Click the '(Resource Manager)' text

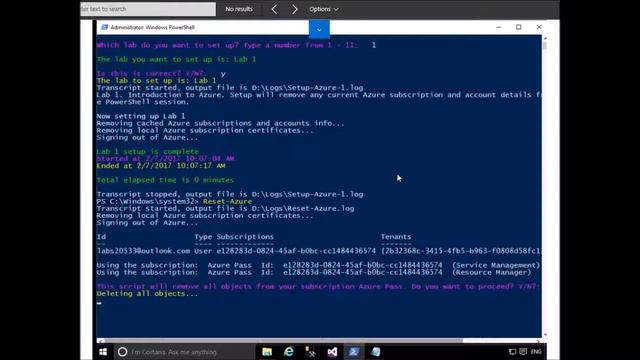click(x=491, y=272)
